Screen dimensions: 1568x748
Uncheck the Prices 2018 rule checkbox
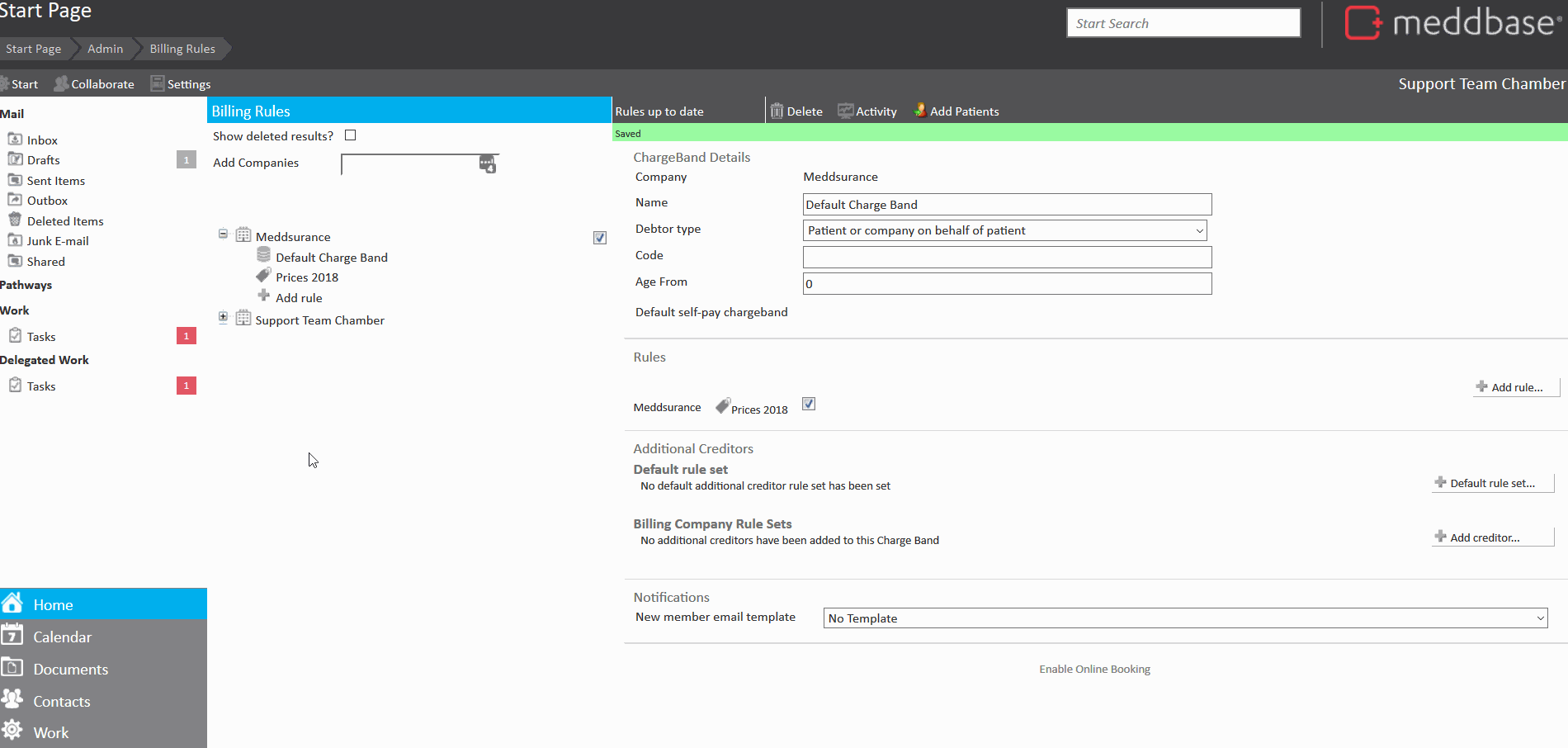click(x=809, y=404)
